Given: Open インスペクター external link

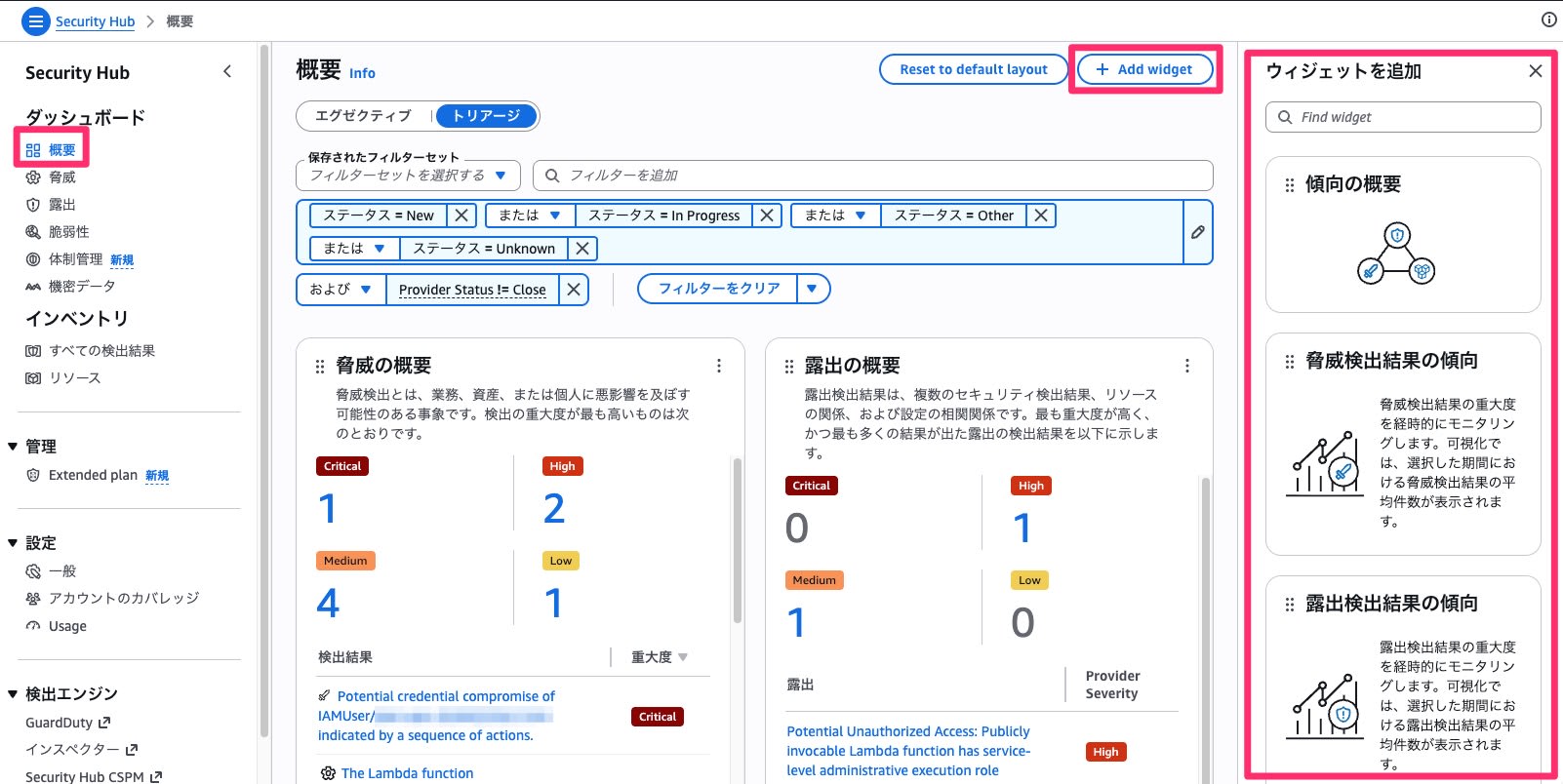Looking at the screenshot, I should pos(82,750).
